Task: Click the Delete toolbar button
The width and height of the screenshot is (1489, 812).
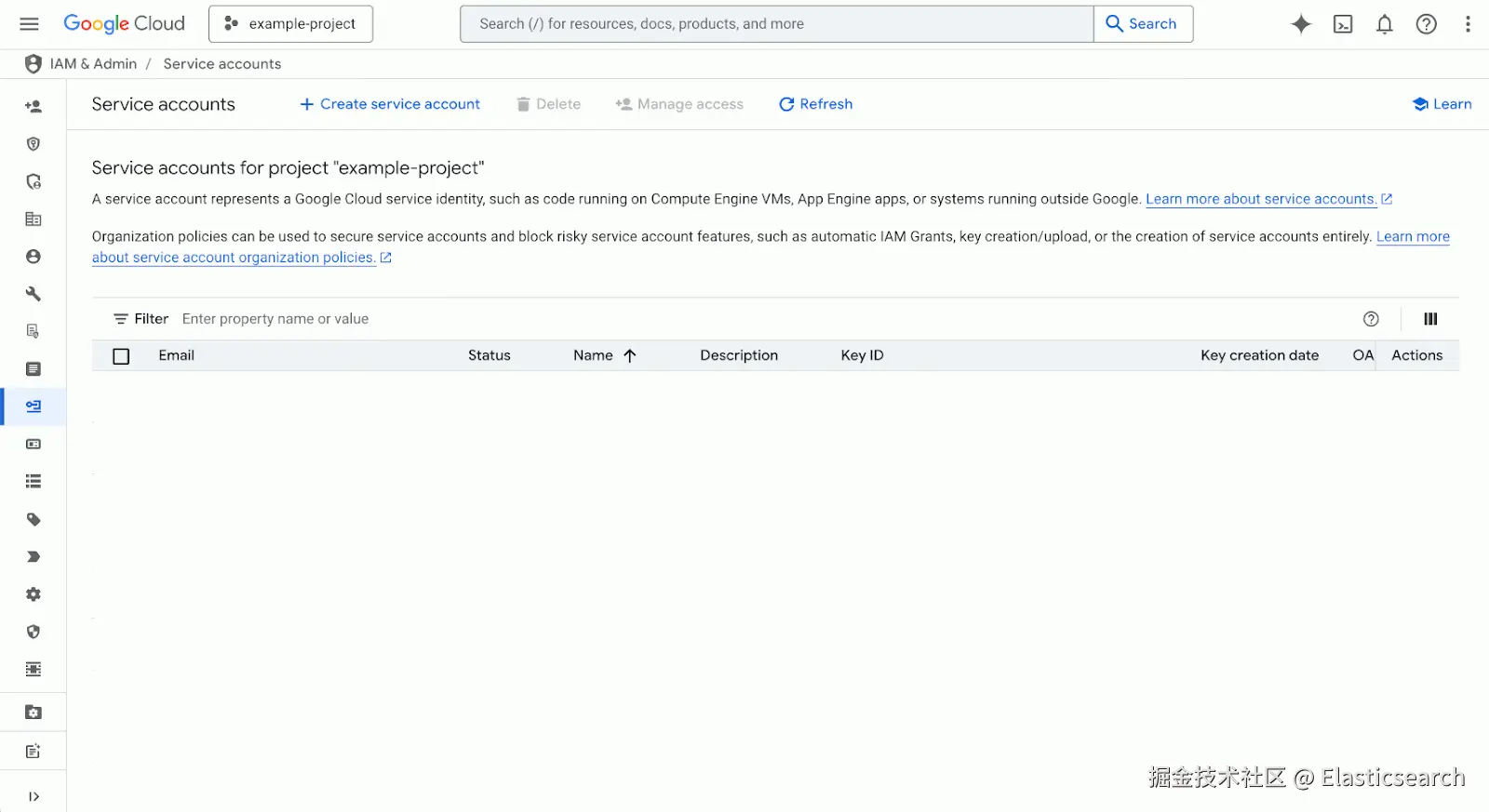Action: point(548,104)
